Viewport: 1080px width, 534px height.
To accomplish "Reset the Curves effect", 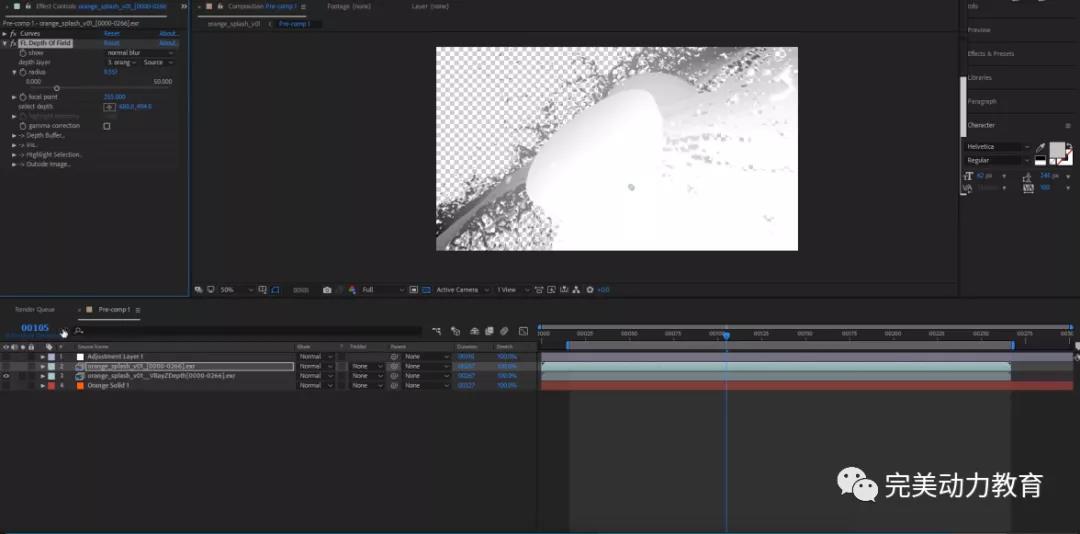I will point(111,33).
